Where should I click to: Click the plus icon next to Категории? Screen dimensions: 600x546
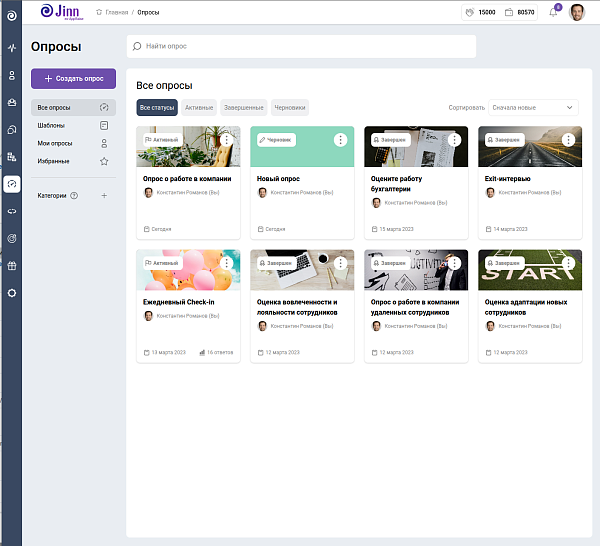point(104,196)
